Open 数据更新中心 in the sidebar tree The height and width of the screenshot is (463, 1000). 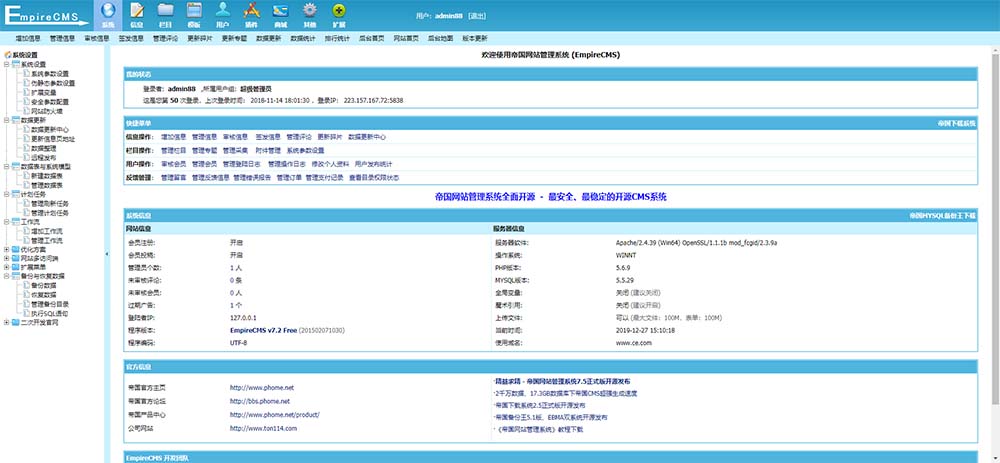pyautogui.click(x=50, y=129)
